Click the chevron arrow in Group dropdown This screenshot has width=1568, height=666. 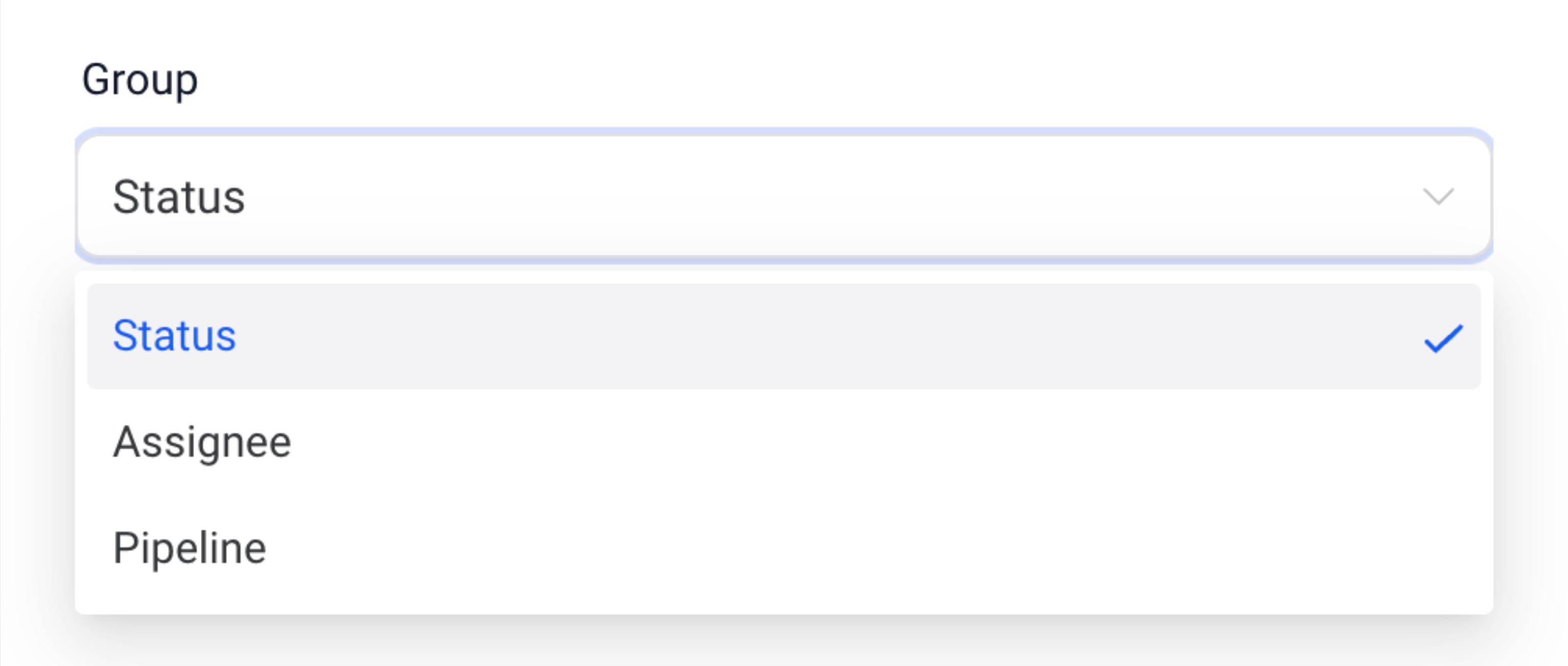pos(1438,197)
